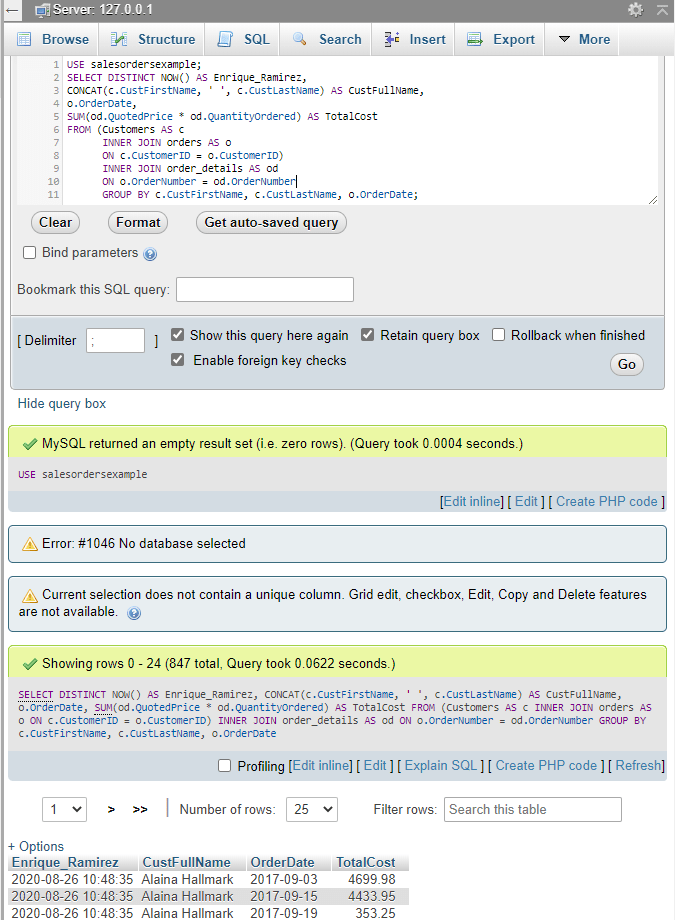
Task: Click the Format button
Action: pyautogui.click(x=138, y=222)
